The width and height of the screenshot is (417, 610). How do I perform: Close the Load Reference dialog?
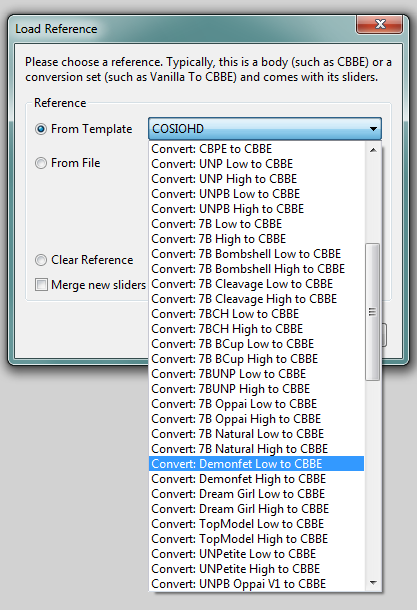coord(379,24)
